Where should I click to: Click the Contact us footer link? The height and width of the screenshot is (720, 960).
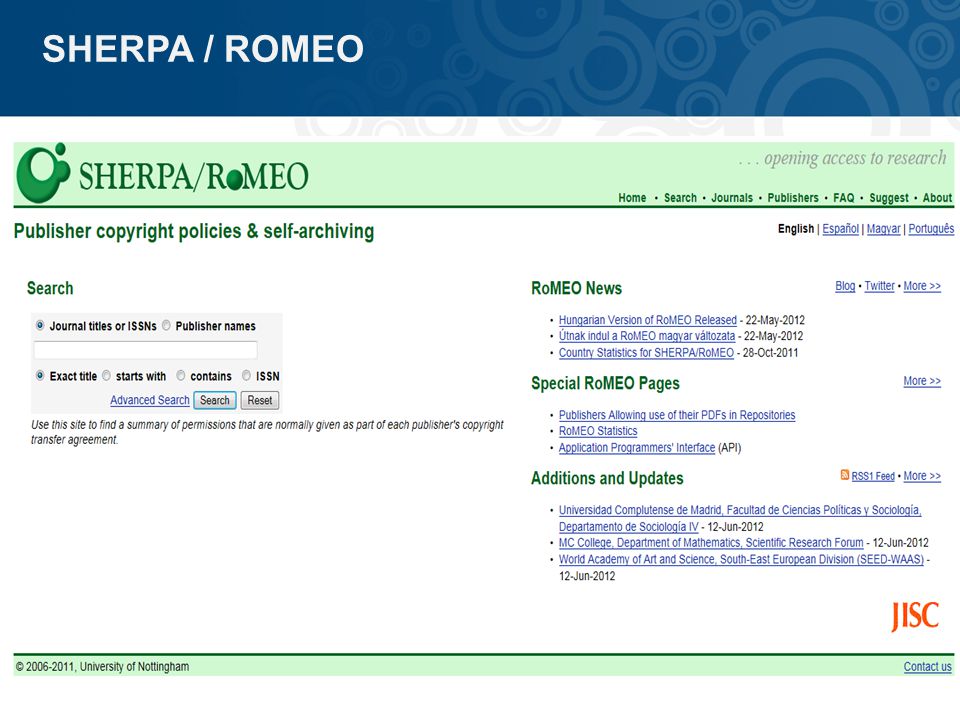pyautogui.click(x=928, y=667)
